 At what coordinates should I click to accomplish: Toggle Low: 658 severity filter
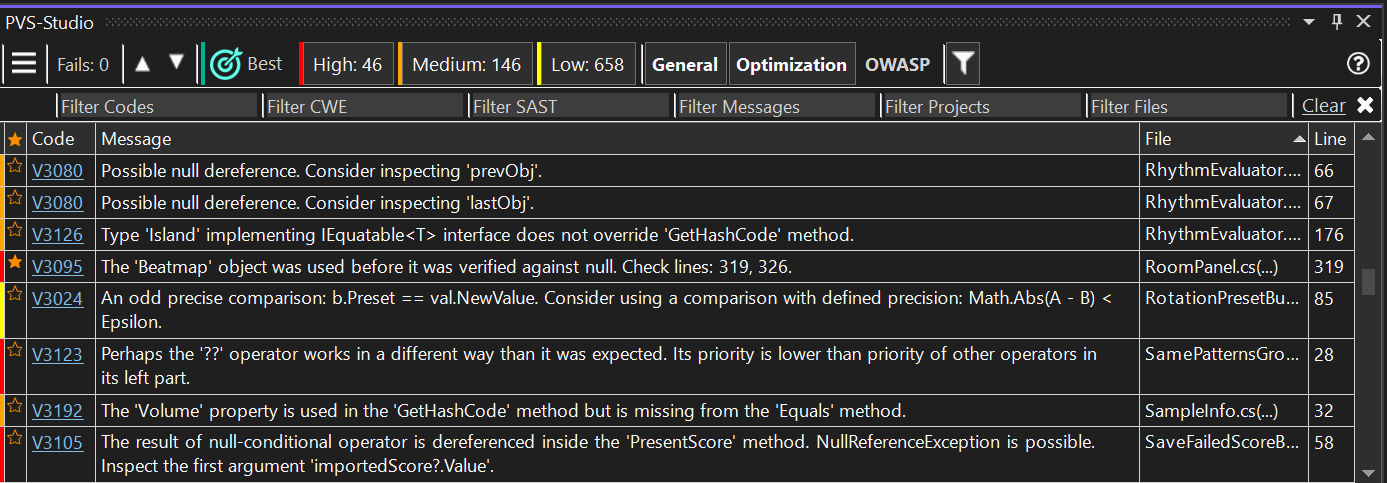click(586, 65)
